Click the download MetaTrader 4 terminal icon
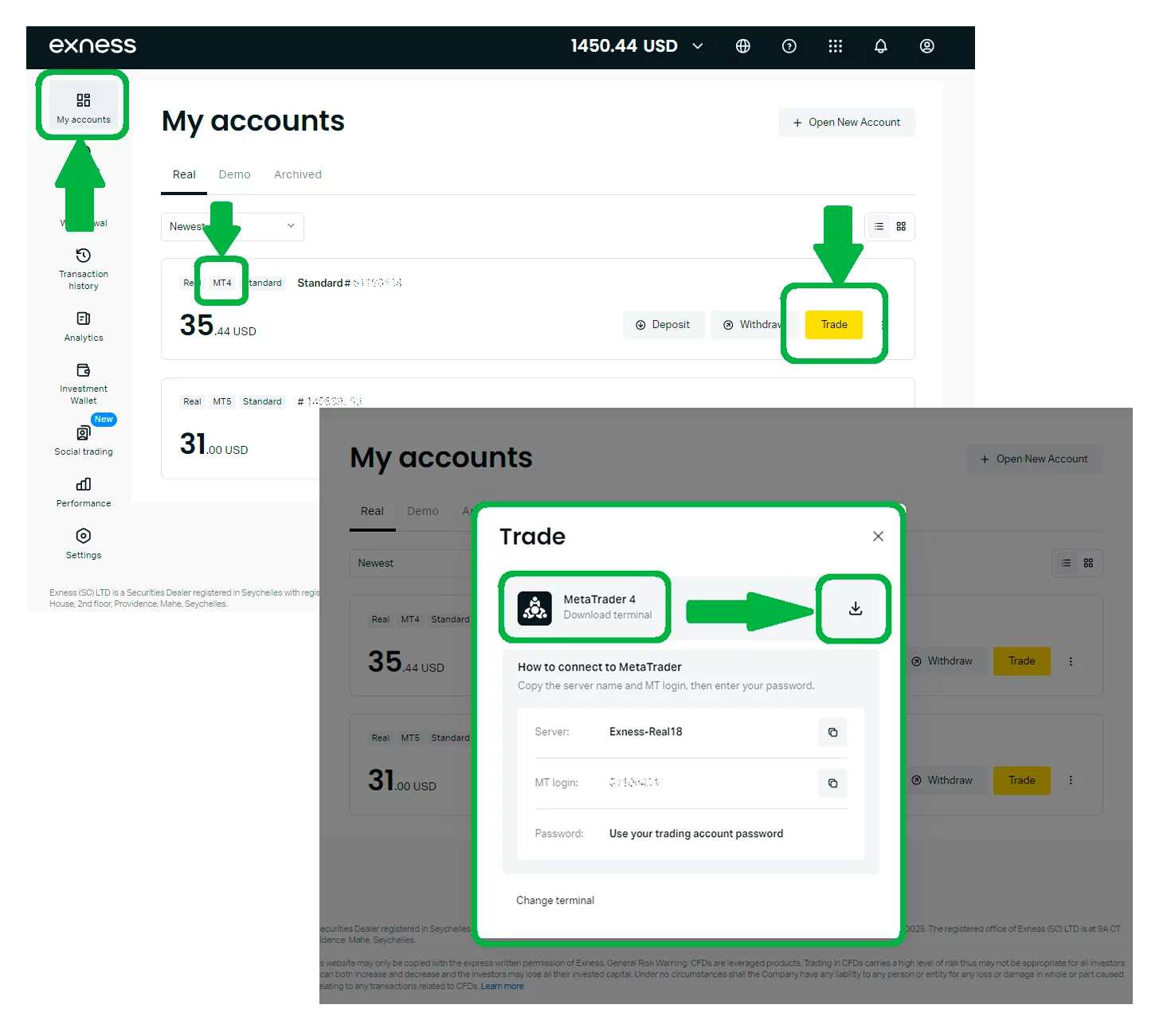The width and height of the screenshot is (1175, 1036). pos(855,608)
